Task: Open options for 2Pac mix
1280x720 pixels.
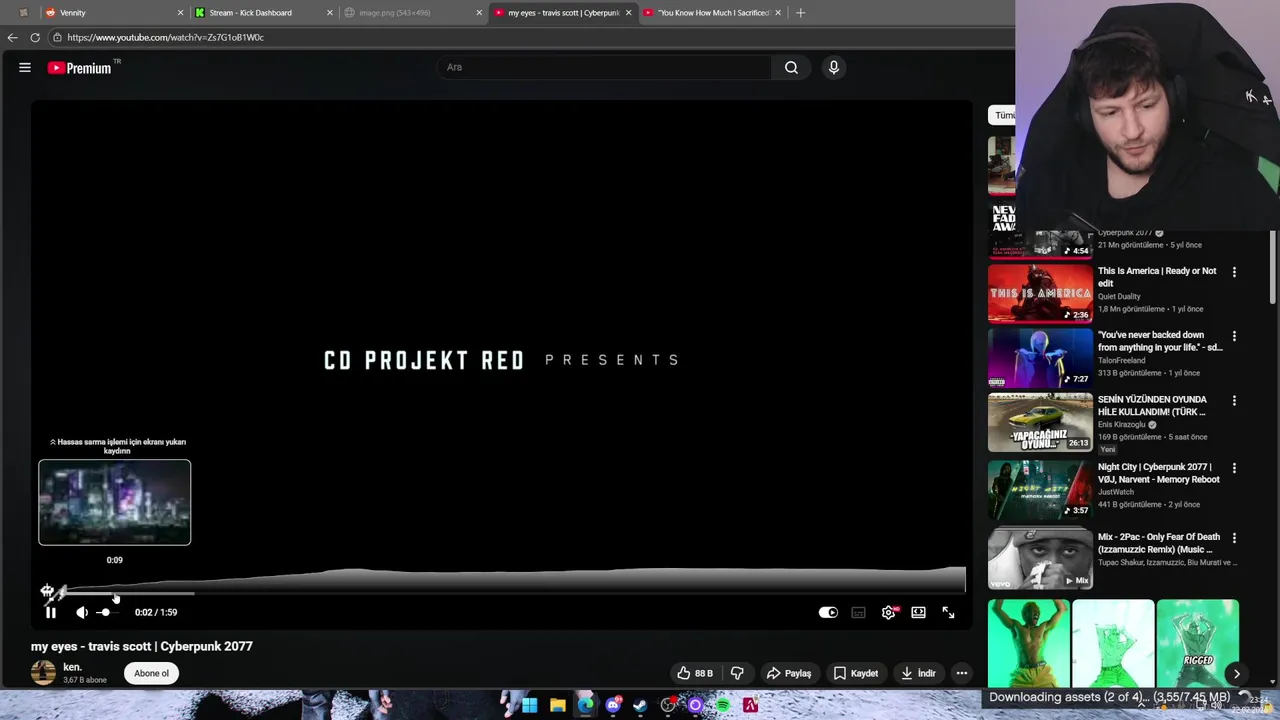Action: (1234, 538)
